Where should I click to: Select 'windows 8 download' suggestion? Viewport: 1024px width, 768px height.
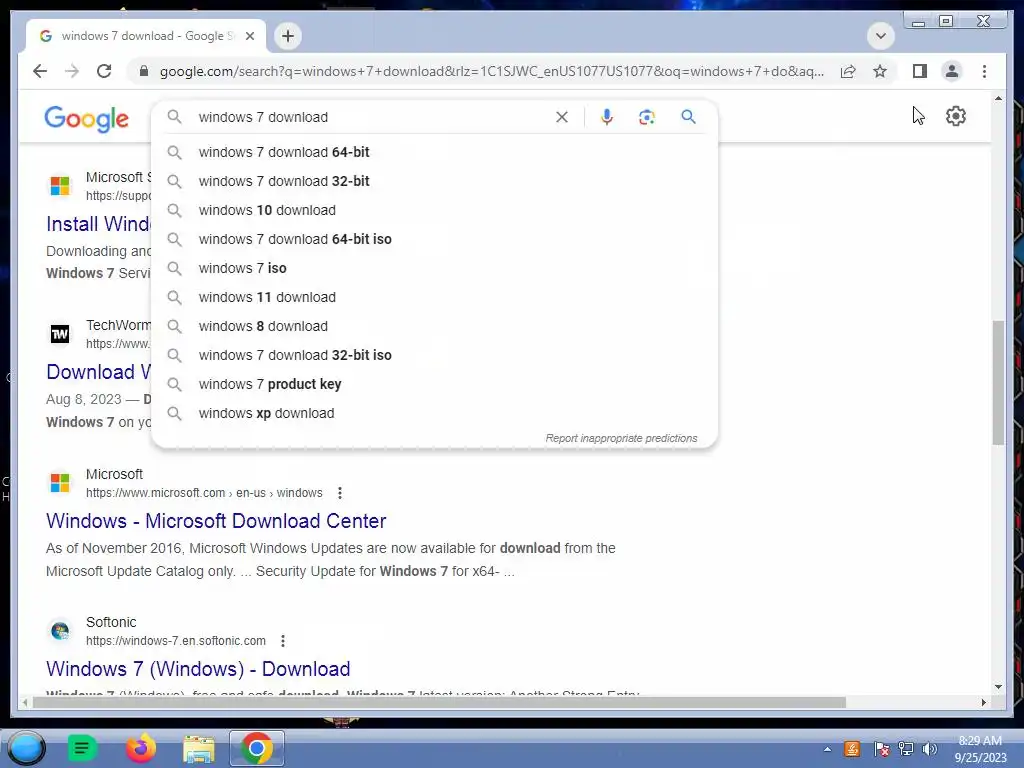click(434, 326)
